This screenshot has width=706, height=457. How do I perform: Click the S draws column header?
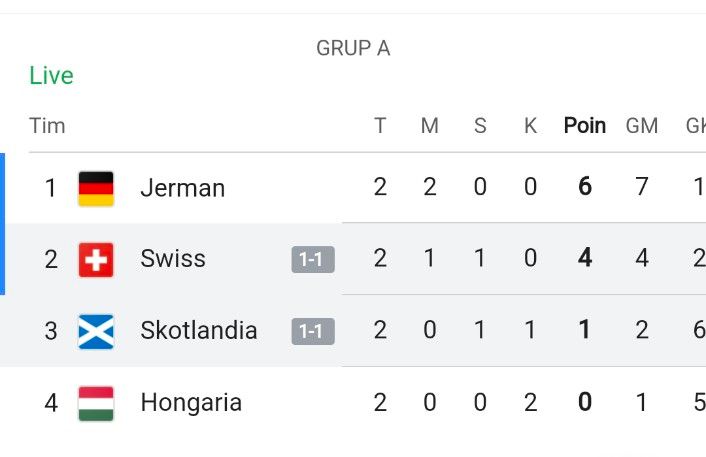click(x=480, y=126)
